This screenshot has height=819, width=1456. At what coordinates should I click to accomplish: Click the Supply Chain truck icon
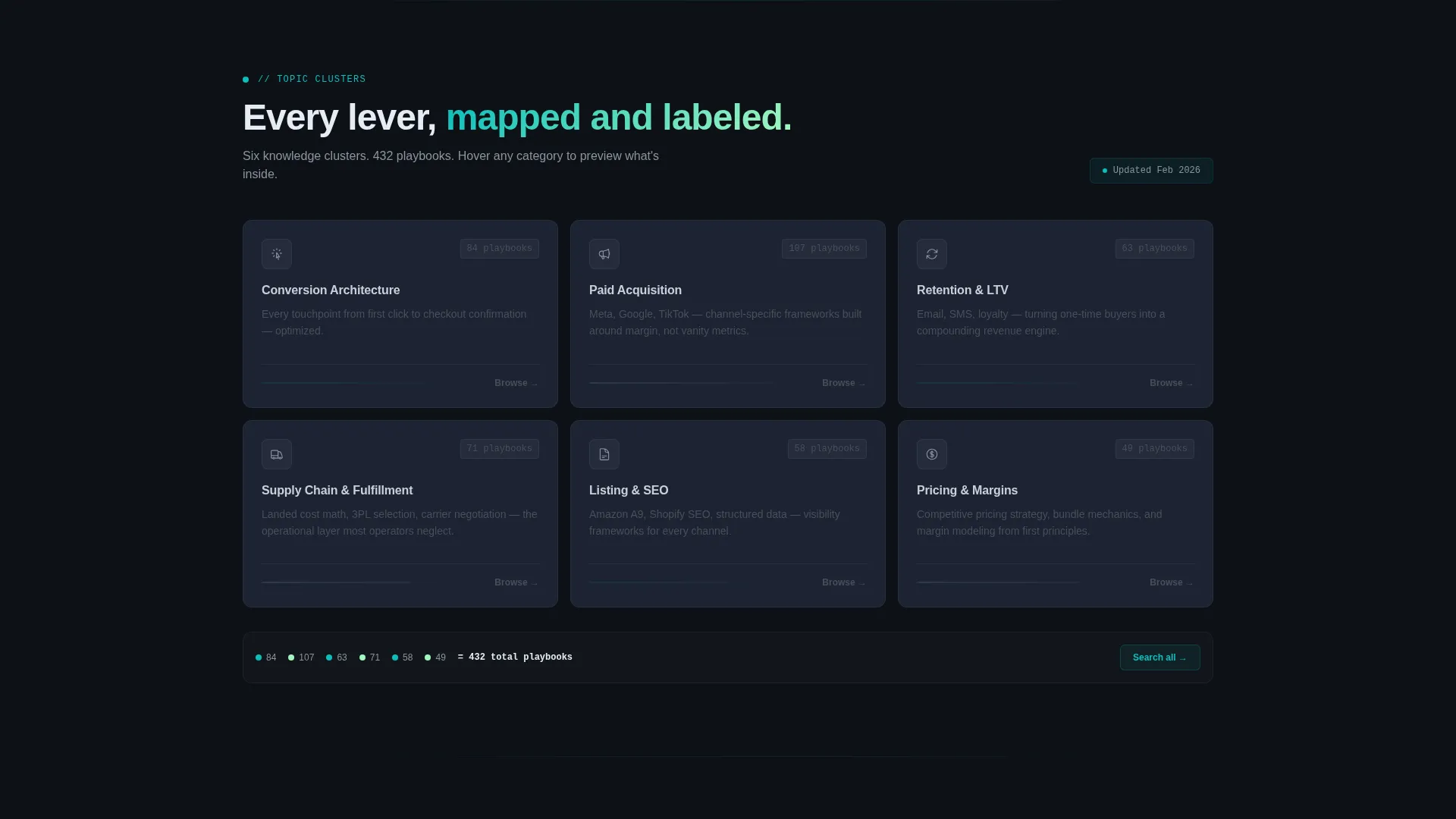277,454
